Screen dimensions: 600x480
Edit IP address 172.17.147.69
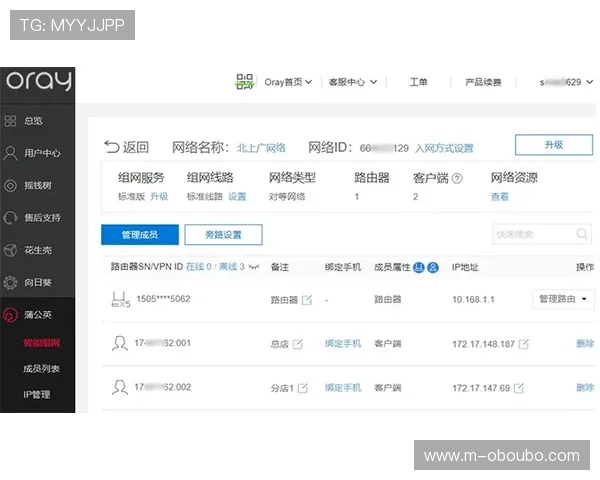(x=518, y=388)
